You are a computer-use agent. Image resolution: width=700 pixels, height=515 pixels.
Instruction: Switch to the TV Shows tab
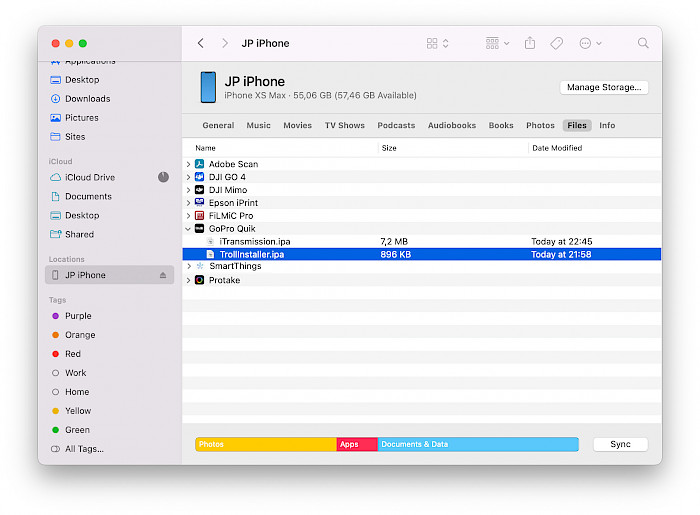pyautogui.click(x=345, y=125)
